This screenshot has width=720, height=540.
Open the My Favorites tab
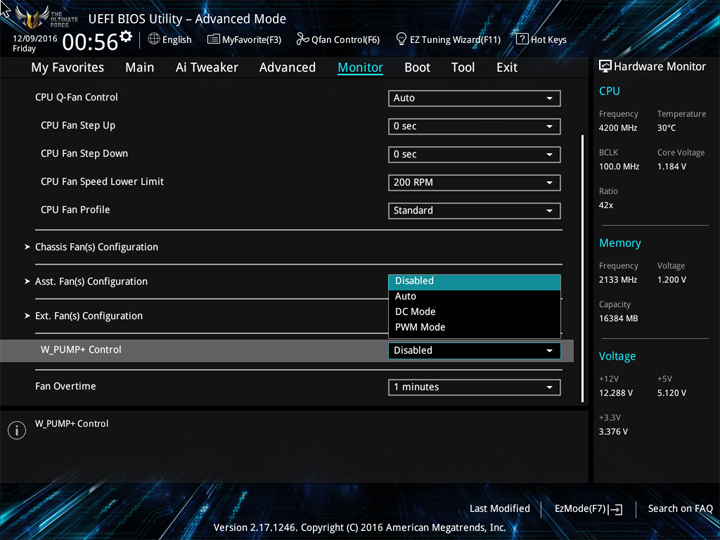(68, 68)
